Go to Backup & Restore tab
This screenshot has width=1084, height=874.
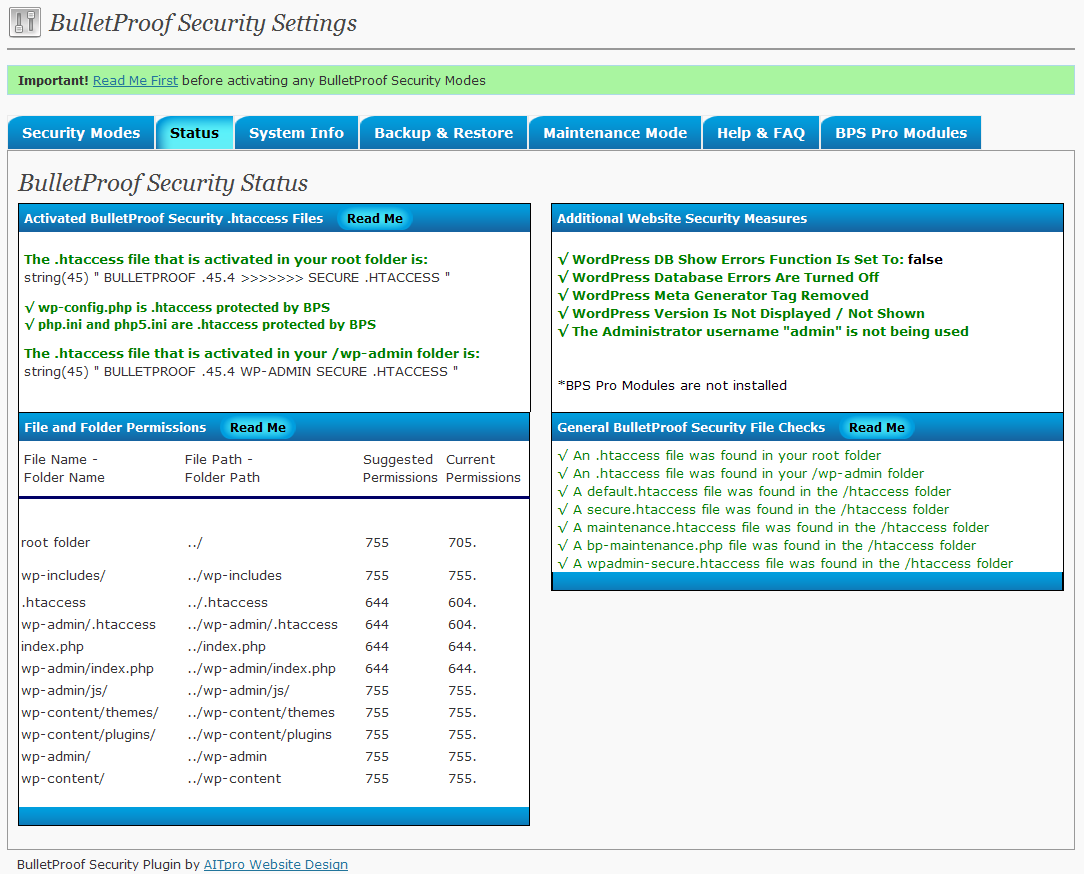[x=444, y=133]
